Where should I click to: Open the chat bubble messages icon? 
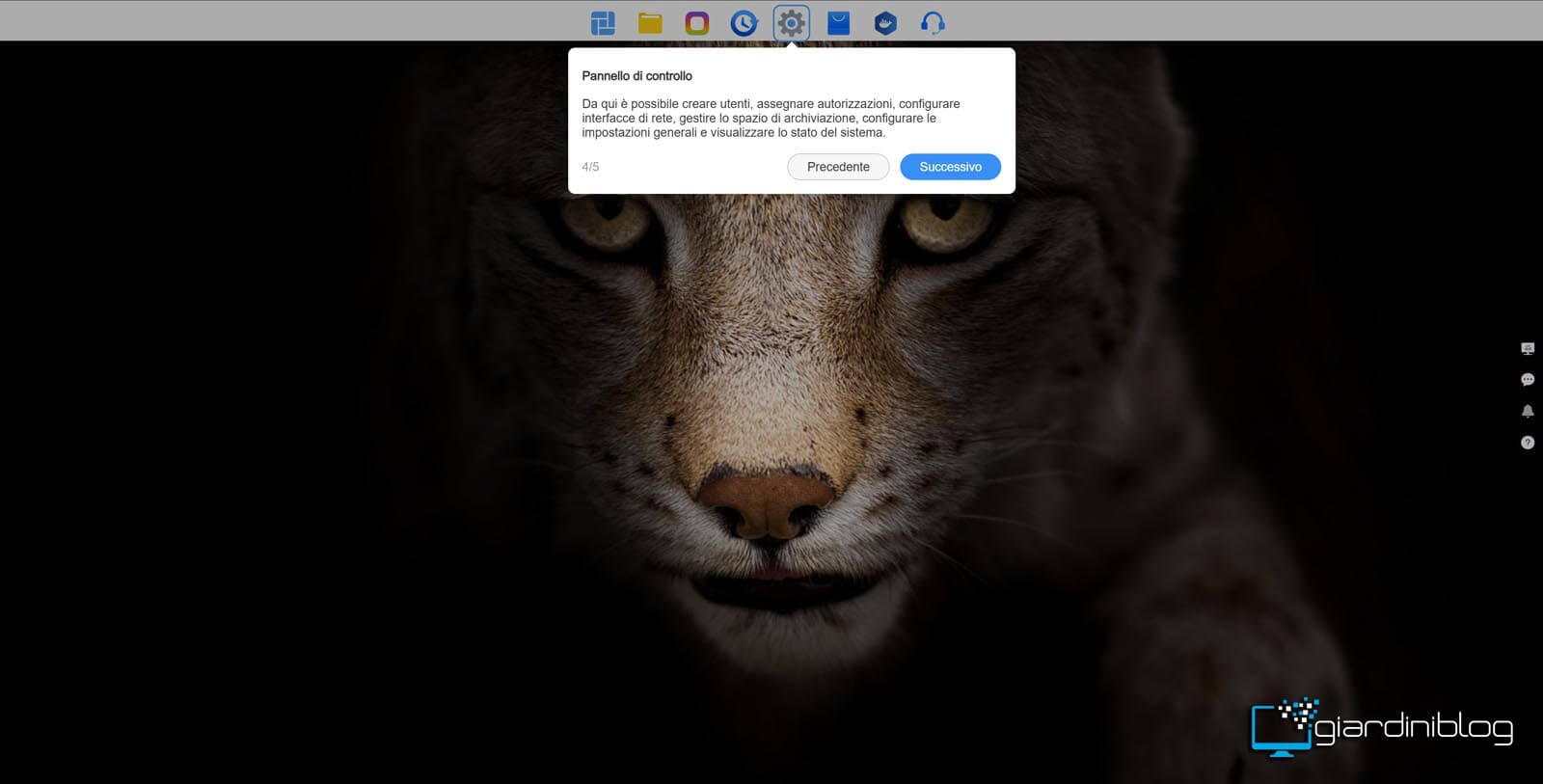[1528, 380]
